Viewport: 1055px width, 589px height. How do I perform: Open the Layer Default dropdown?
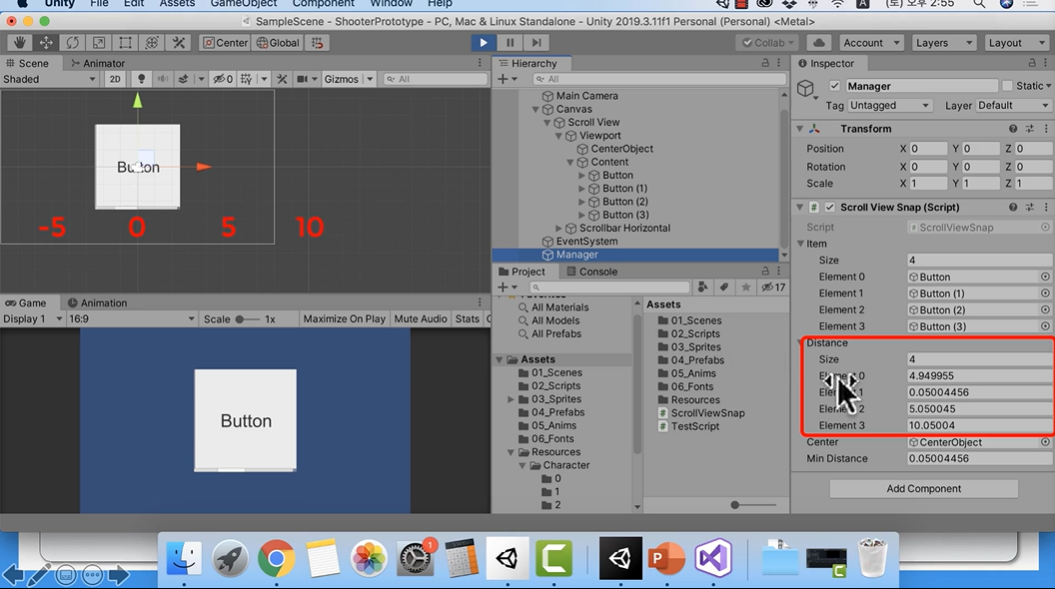click(1013, 106)
